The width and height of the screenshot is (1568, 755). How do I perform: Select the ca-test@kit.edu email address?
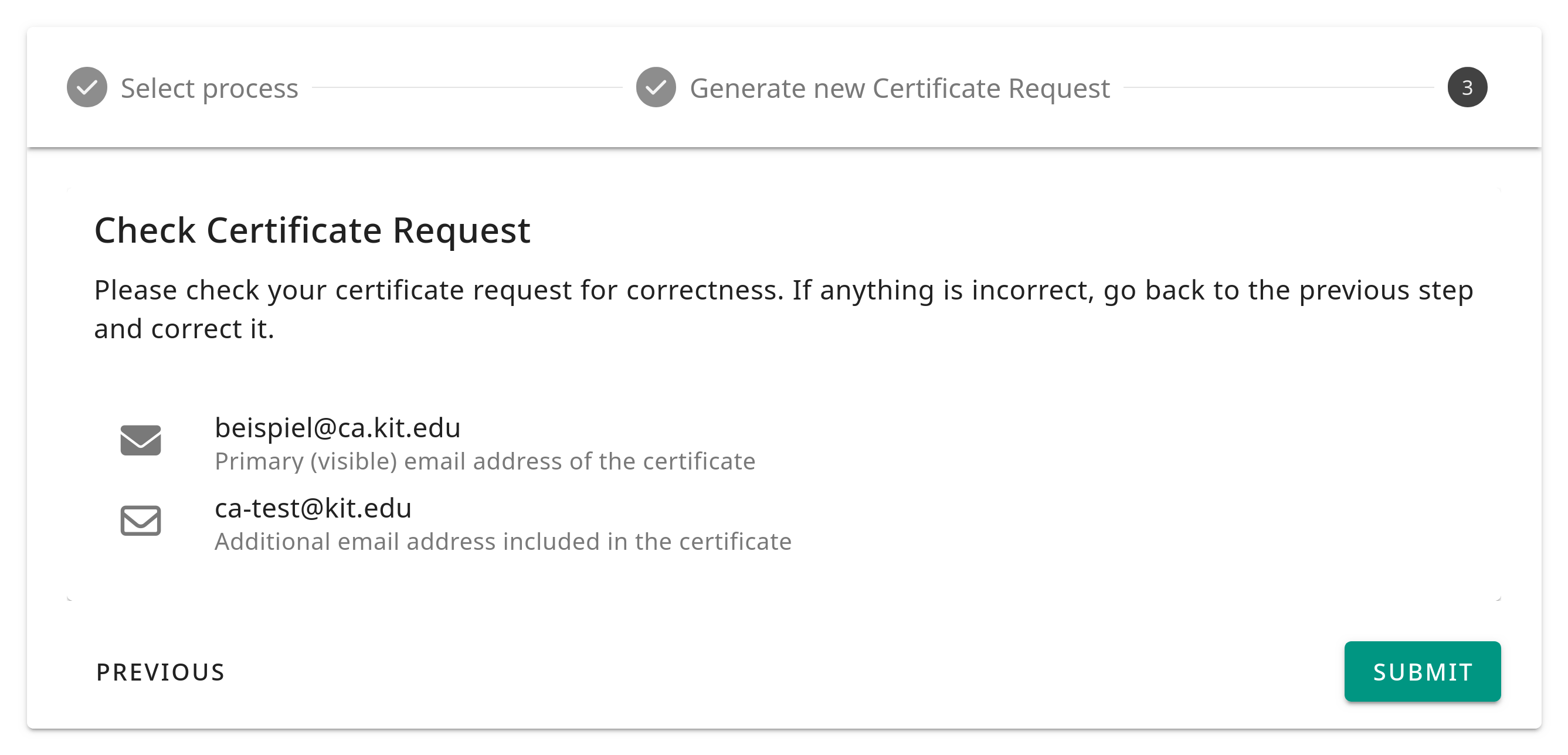[x=313, y=508]
